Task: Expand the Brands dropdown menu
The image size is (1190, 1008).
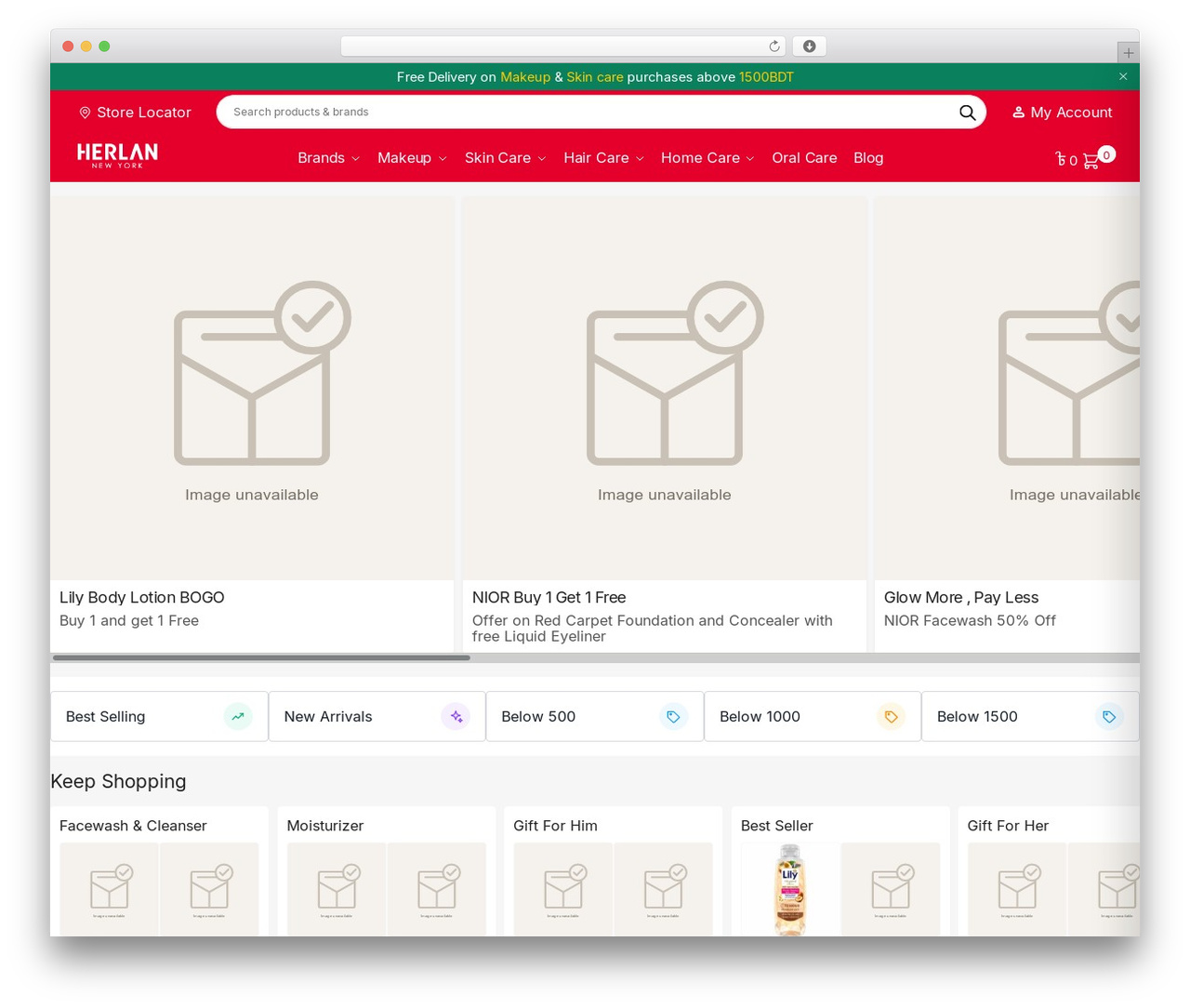Action: (x=328, y=158)
